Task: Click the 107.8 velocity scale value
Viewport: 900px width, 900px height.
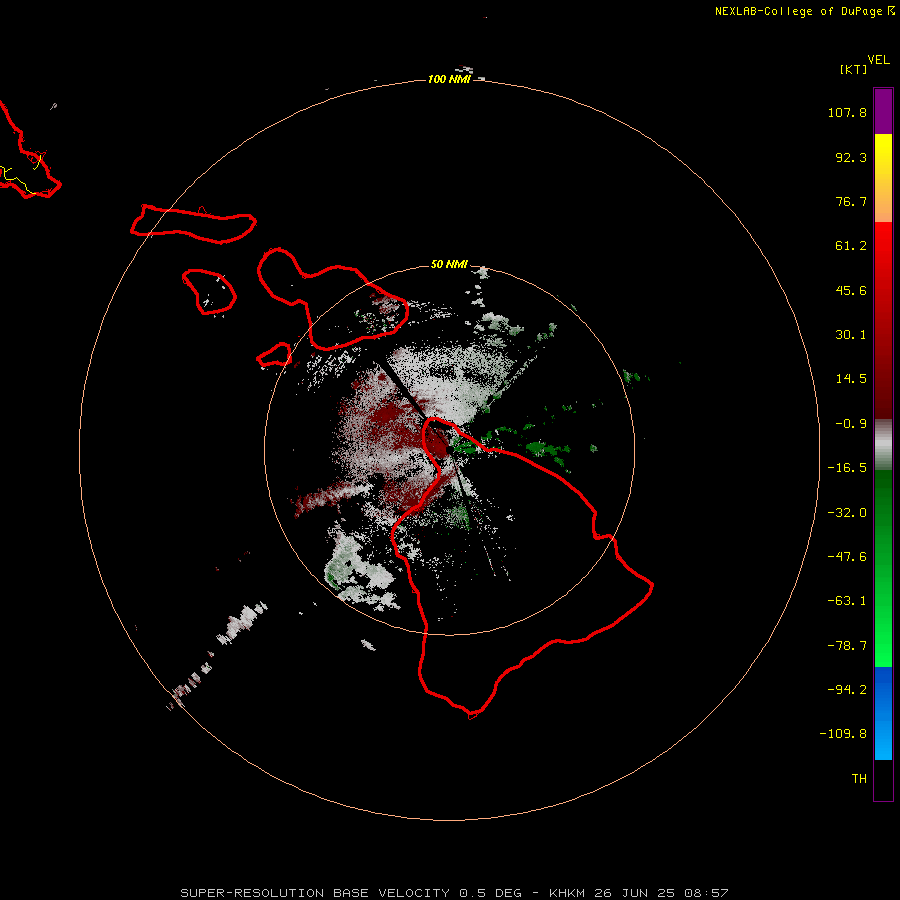Action: click(x=847, y=112)
